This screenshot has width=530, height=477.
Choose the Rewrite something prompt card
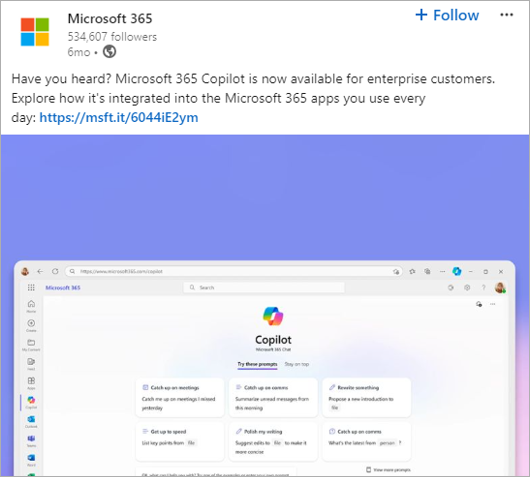pyautogui.click(x=367, y=397)
